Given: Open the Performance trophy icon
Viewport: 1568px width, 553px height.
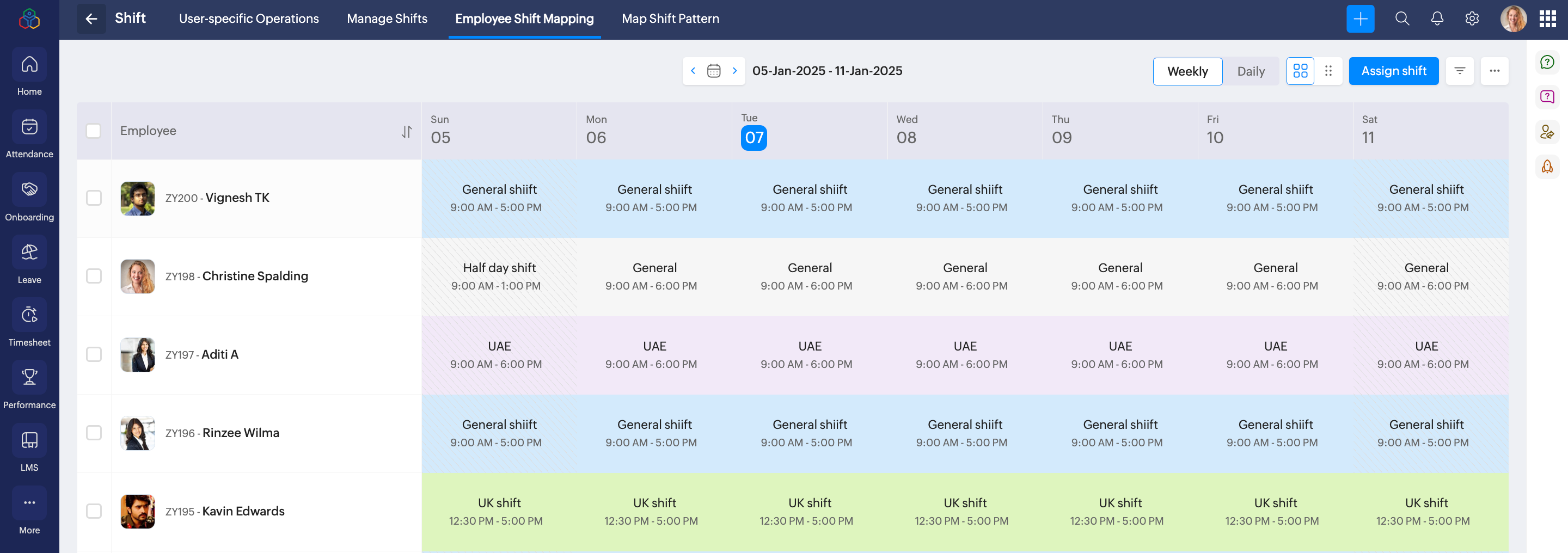Looking at the screenshot, I should [x=29, y=377].
